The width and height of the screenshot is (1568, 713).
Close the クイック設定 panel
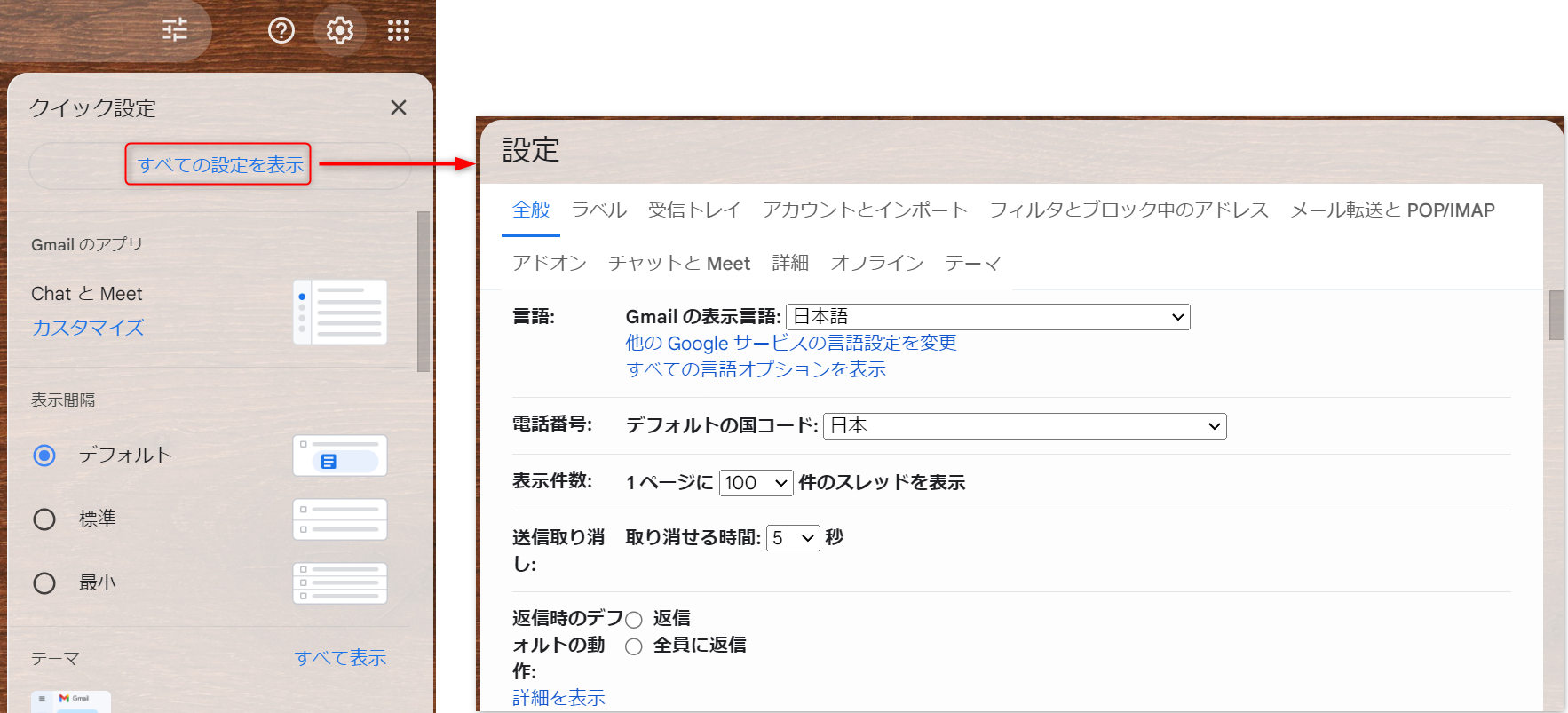pyautogui.click(x=399, y=107)
